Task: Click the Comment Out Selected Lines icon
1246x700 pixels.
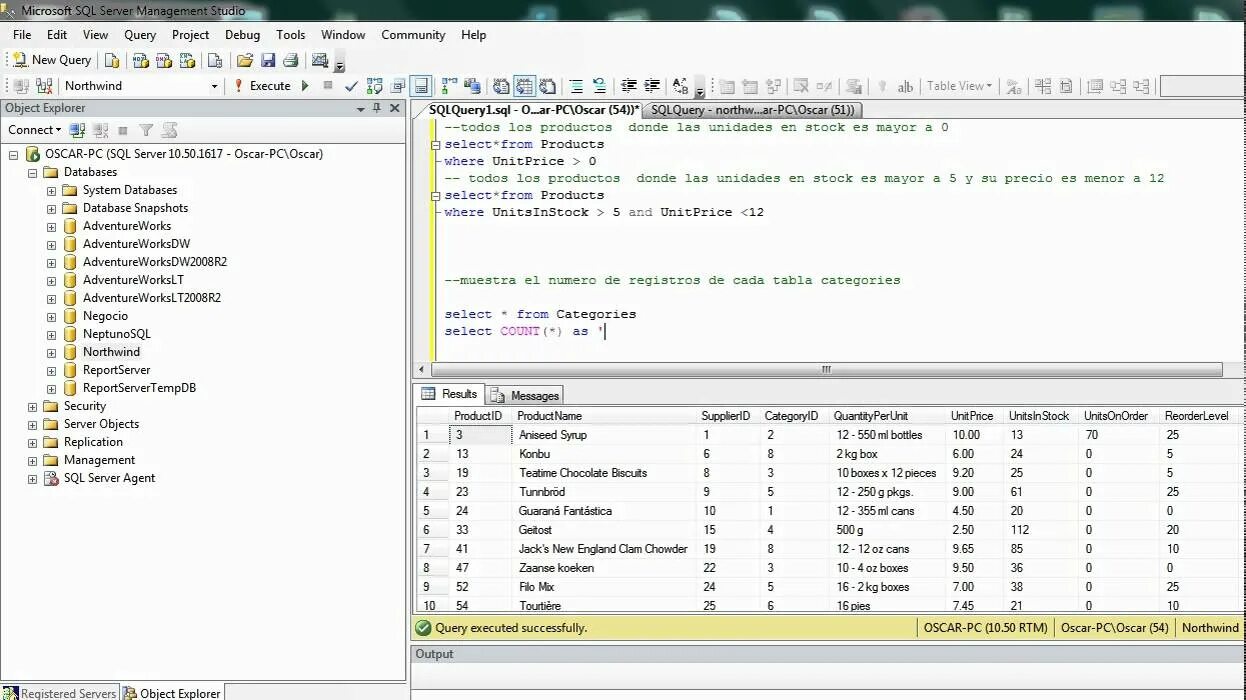Action: pyautogui.click(x=576, y=86)
